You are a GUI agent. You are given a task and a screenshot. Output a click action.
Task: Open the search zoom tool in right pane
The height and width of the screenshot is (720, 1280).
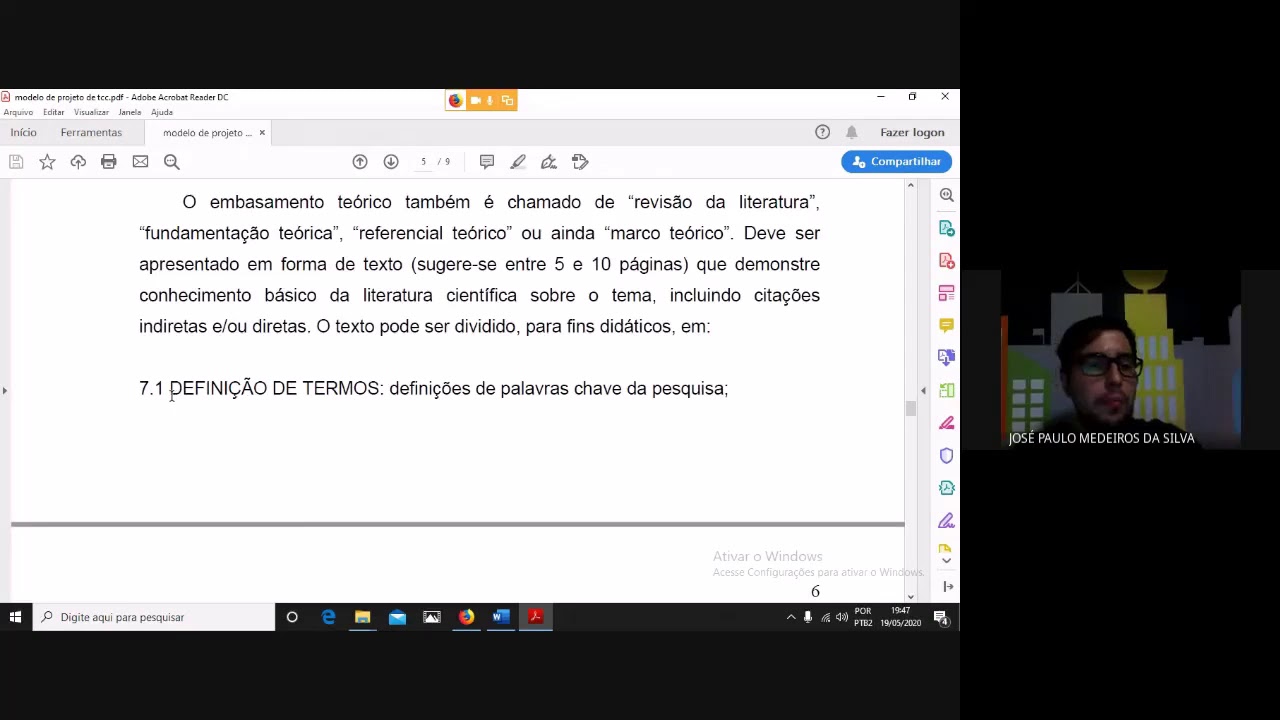click(947, 196)
